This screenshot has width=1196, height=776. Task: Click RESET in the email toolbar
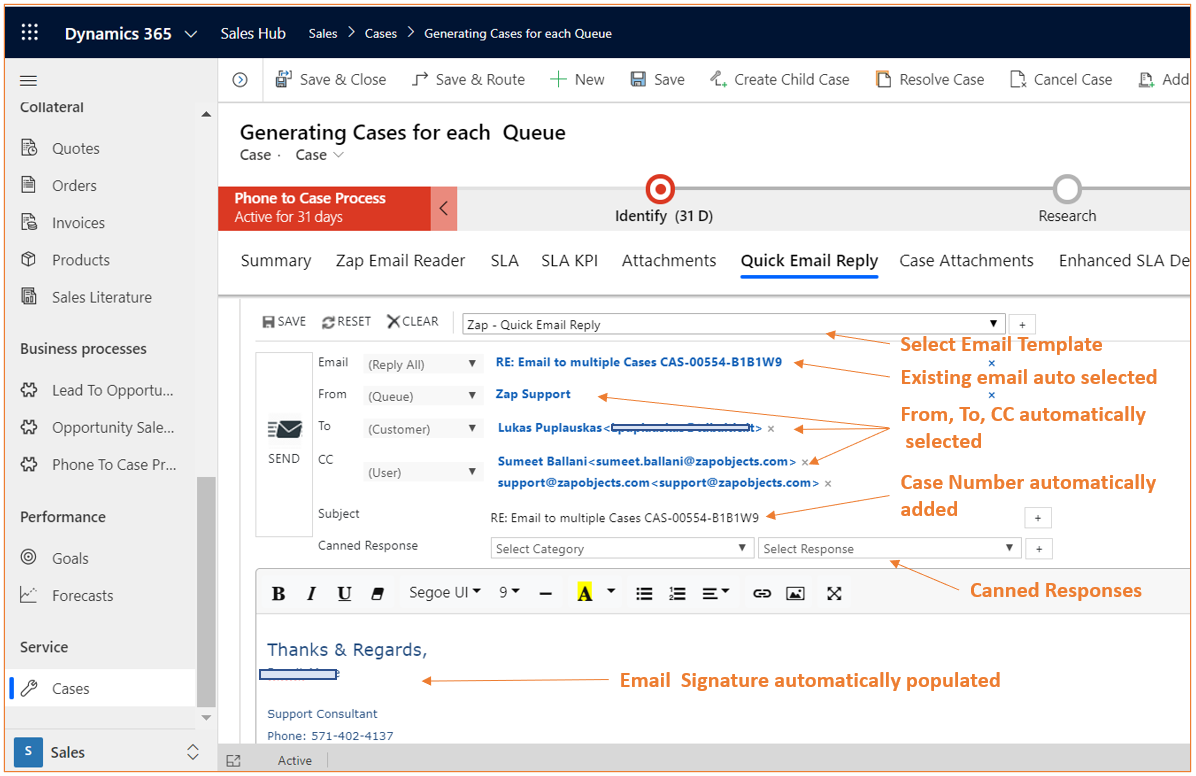click(346, 321)
